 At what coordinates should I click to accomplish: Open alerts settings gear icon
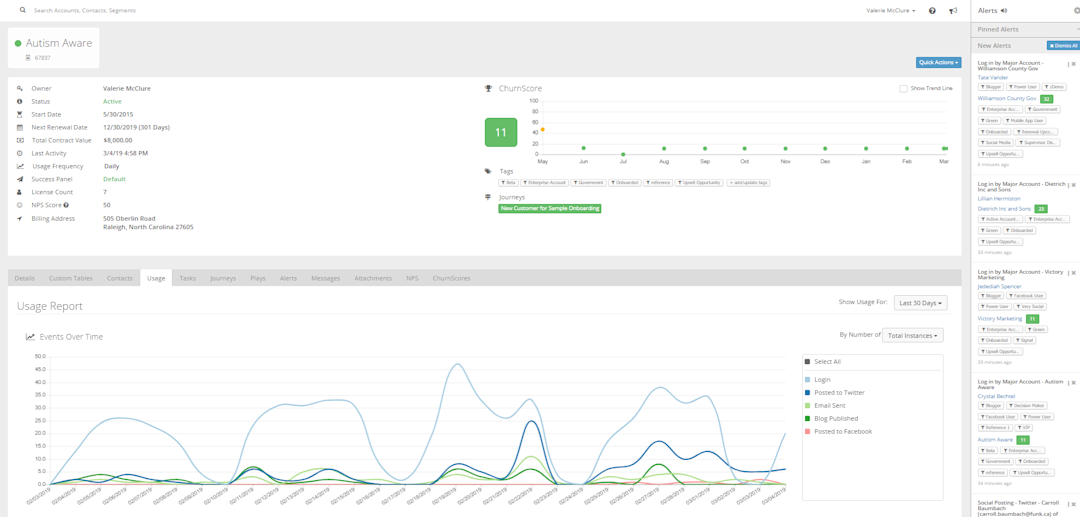[1077, 11]
